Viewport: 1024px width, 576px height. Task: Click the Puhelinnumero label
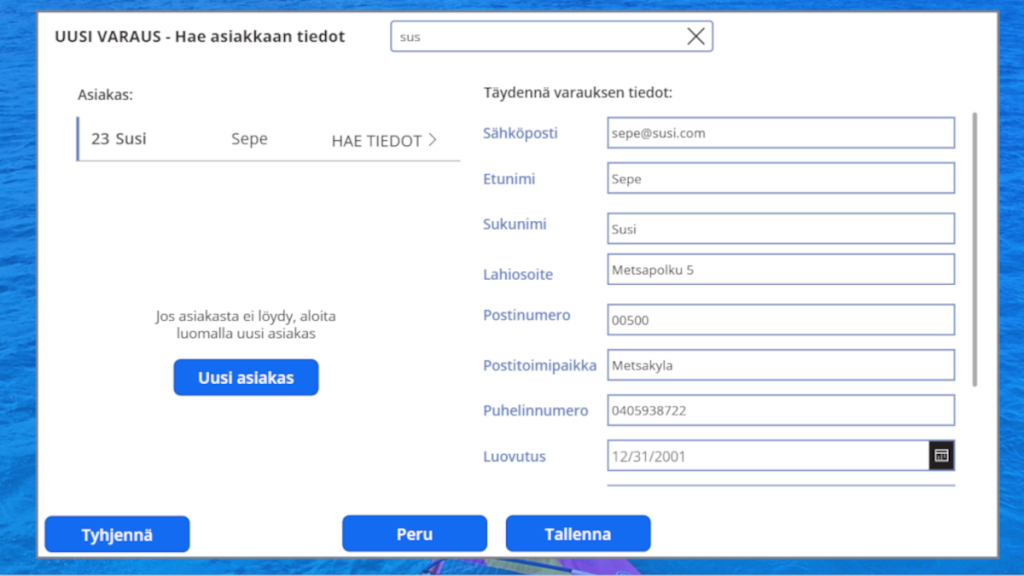tap(536, 410)
